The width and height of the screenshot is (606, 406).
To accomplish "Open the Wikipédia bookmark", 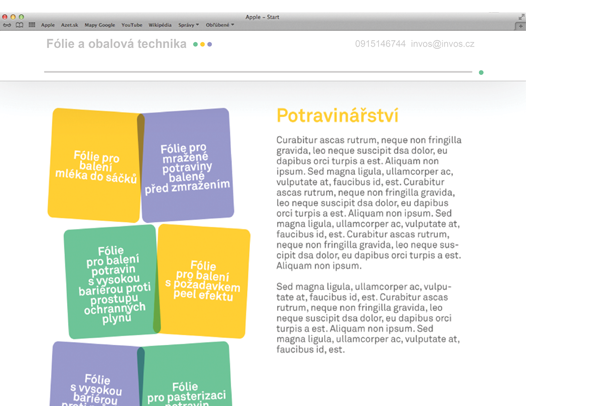I will click(160, 24).
